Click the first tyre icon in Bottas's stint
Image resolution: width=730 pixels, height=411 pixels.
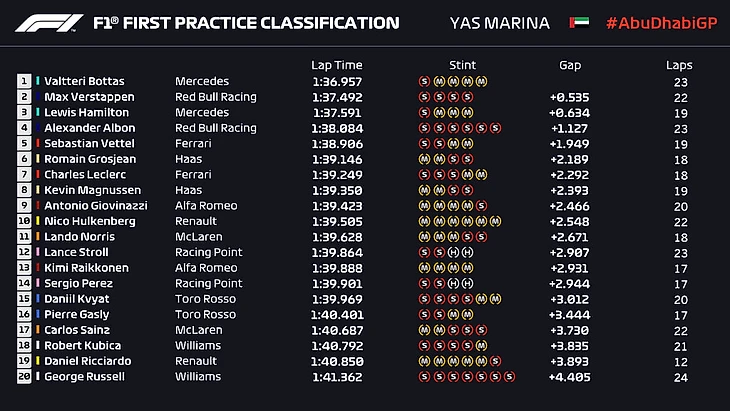tap(424, 81)
